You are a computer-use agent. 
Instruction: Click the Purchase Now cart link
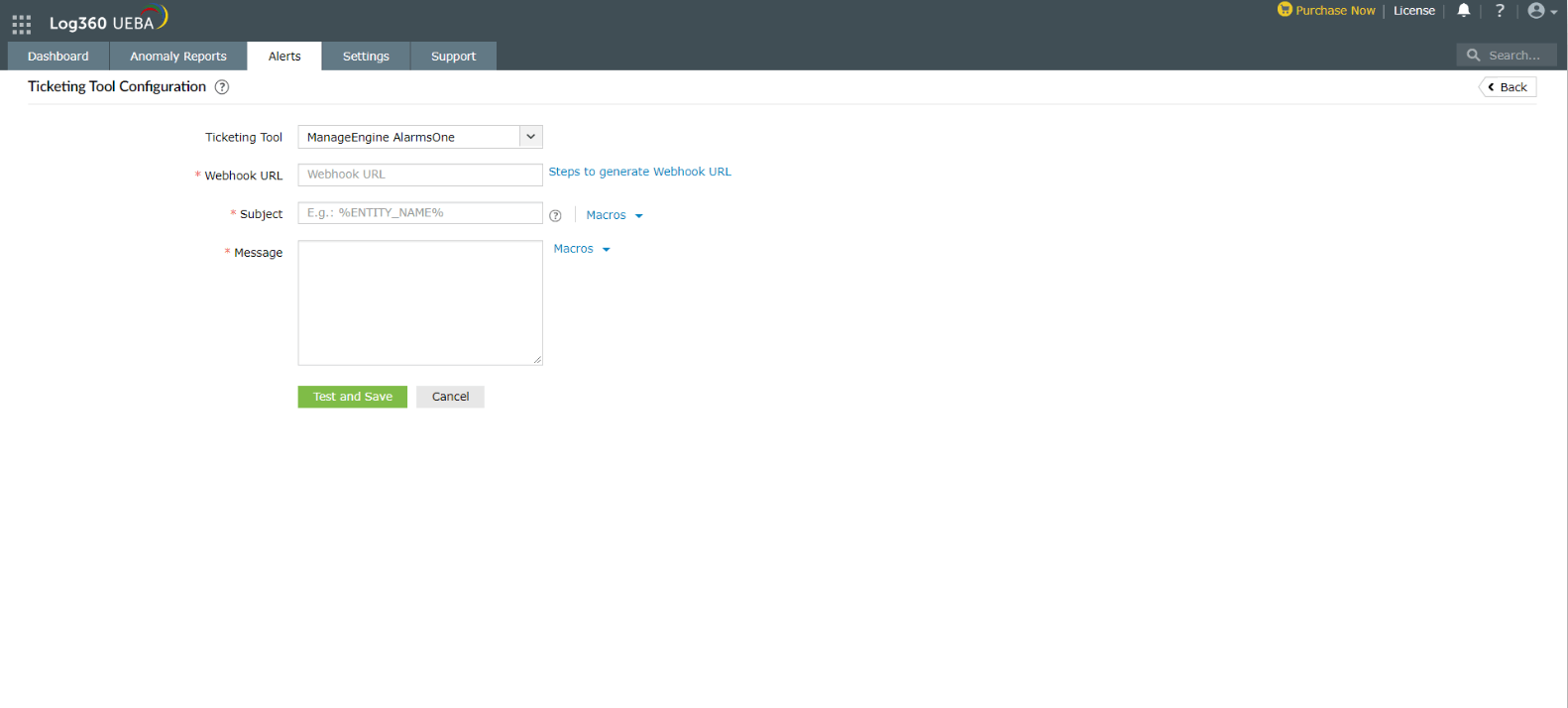click(x=1326, y=10)
